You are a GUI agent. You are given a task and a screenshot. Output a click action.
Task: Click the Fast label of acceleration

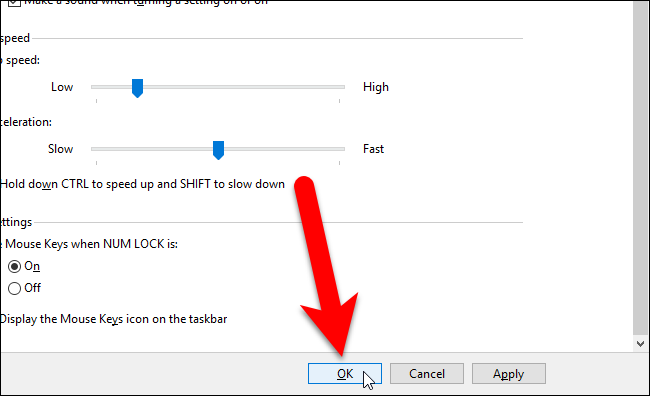coord(373,149)
